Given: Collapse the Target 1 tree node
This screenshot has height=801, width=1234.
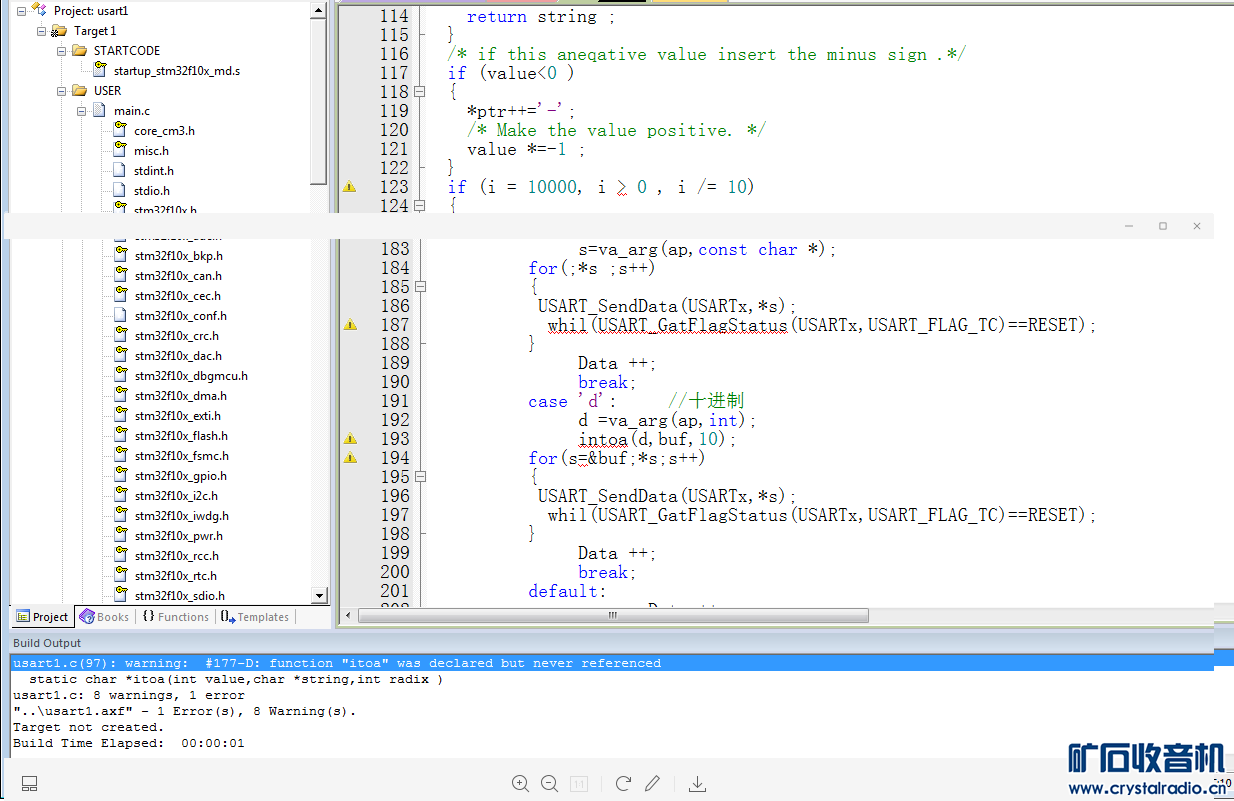Looking at the screenshot, I should click(x=42, y=31).
